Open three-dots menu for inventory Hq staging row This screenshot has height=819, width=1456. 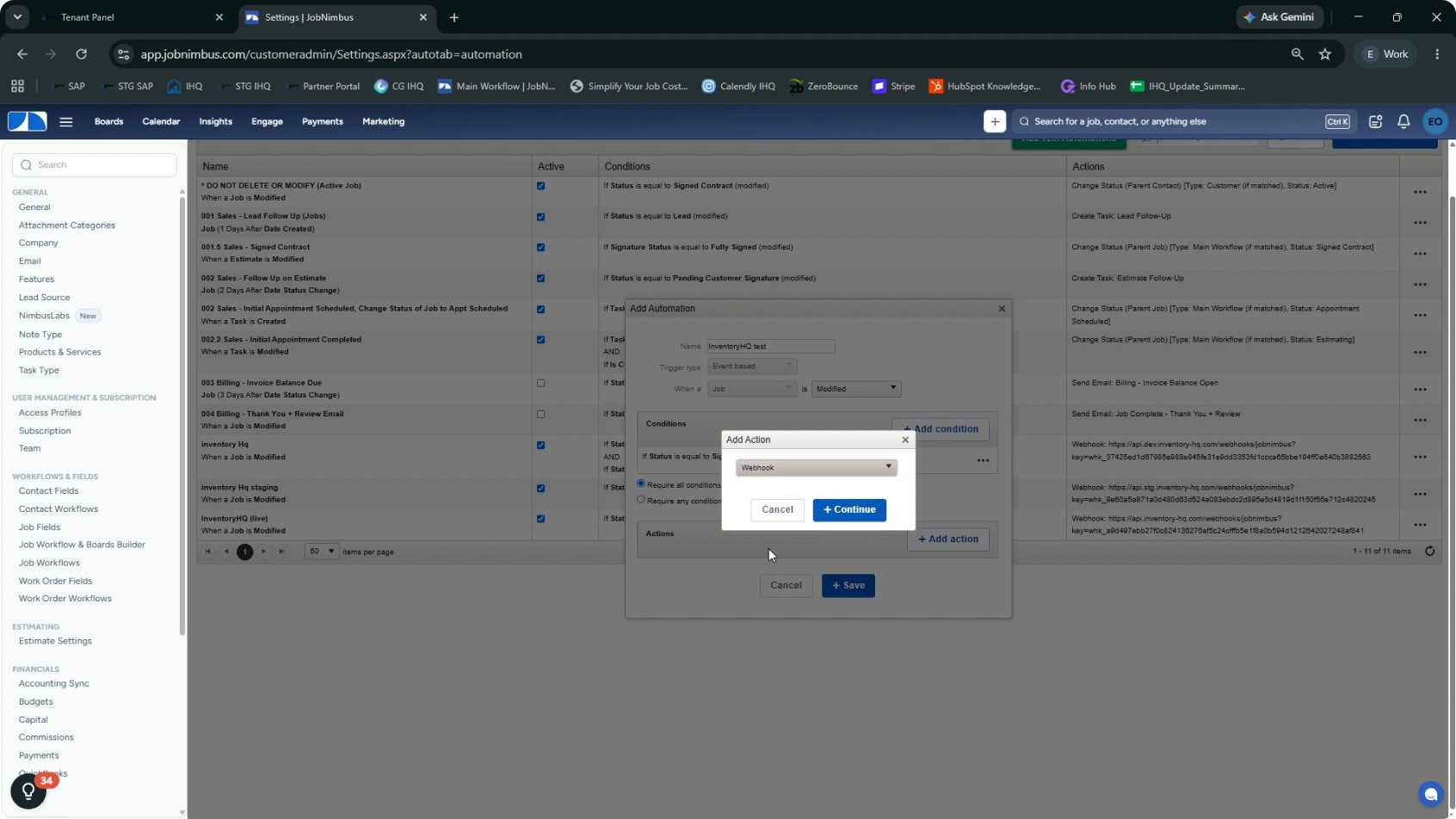pyautogui.click(x=1420, y=494)
